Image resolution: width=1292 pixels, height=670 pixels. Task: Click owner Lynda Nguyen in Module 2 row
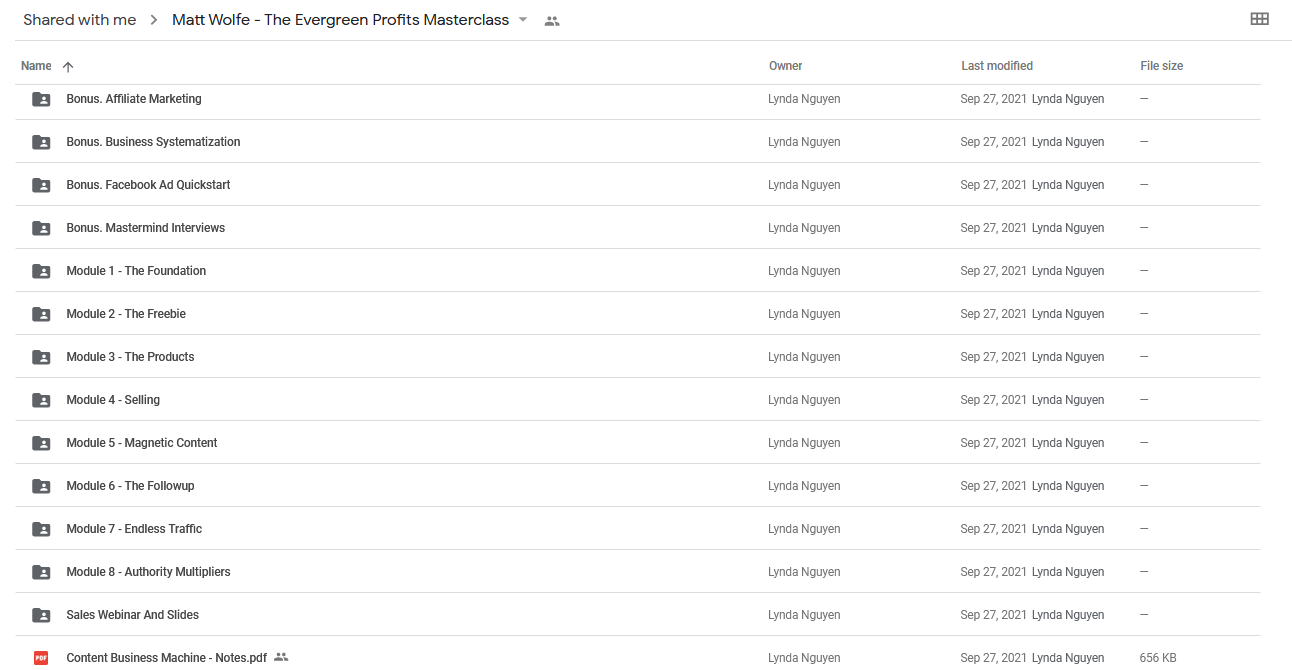click(x=804, y=314)
